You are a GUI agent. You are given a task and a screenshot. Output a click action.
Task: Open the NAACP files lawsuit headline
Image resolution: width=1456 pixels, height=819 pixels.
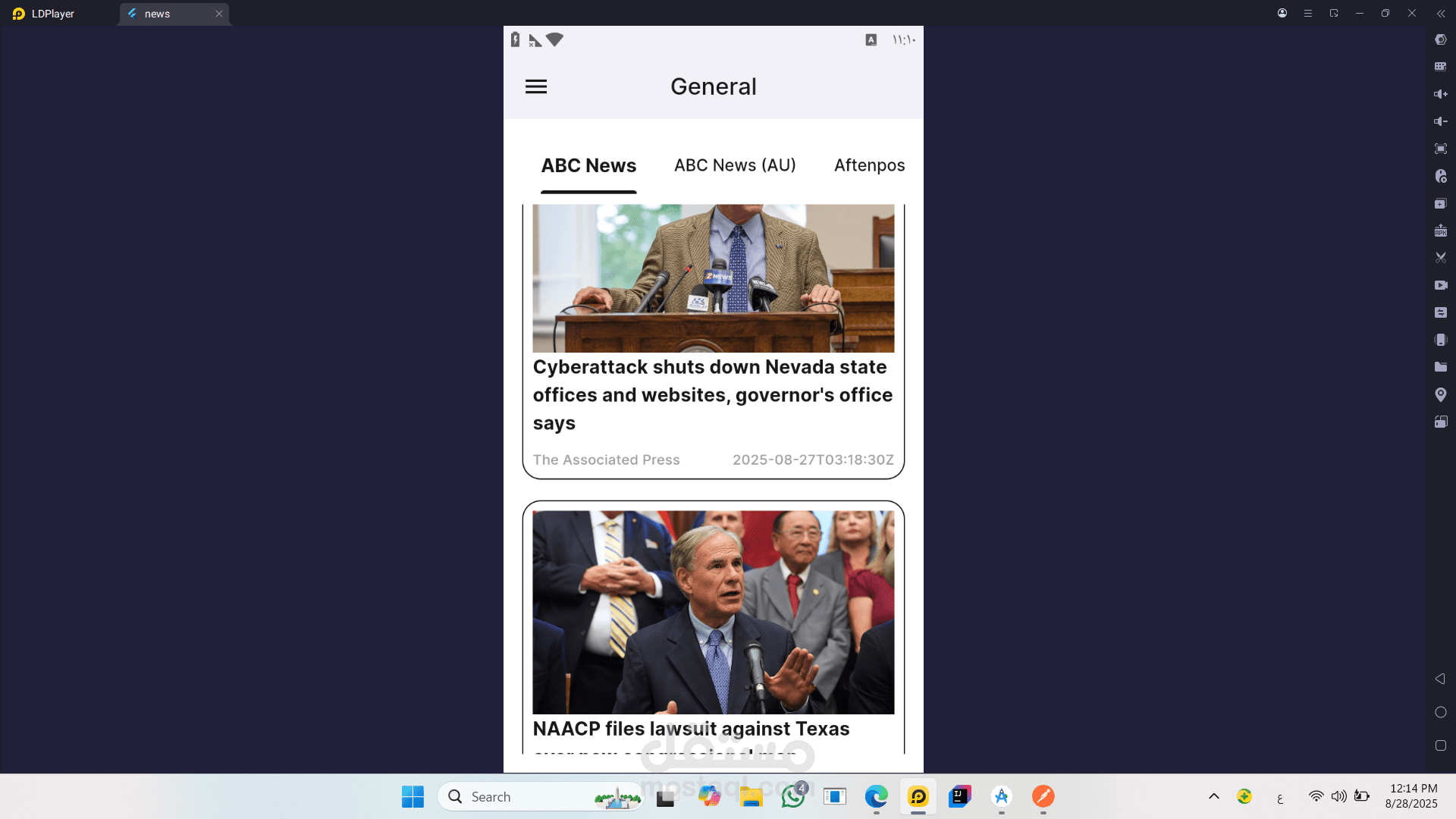pos(691,729)
